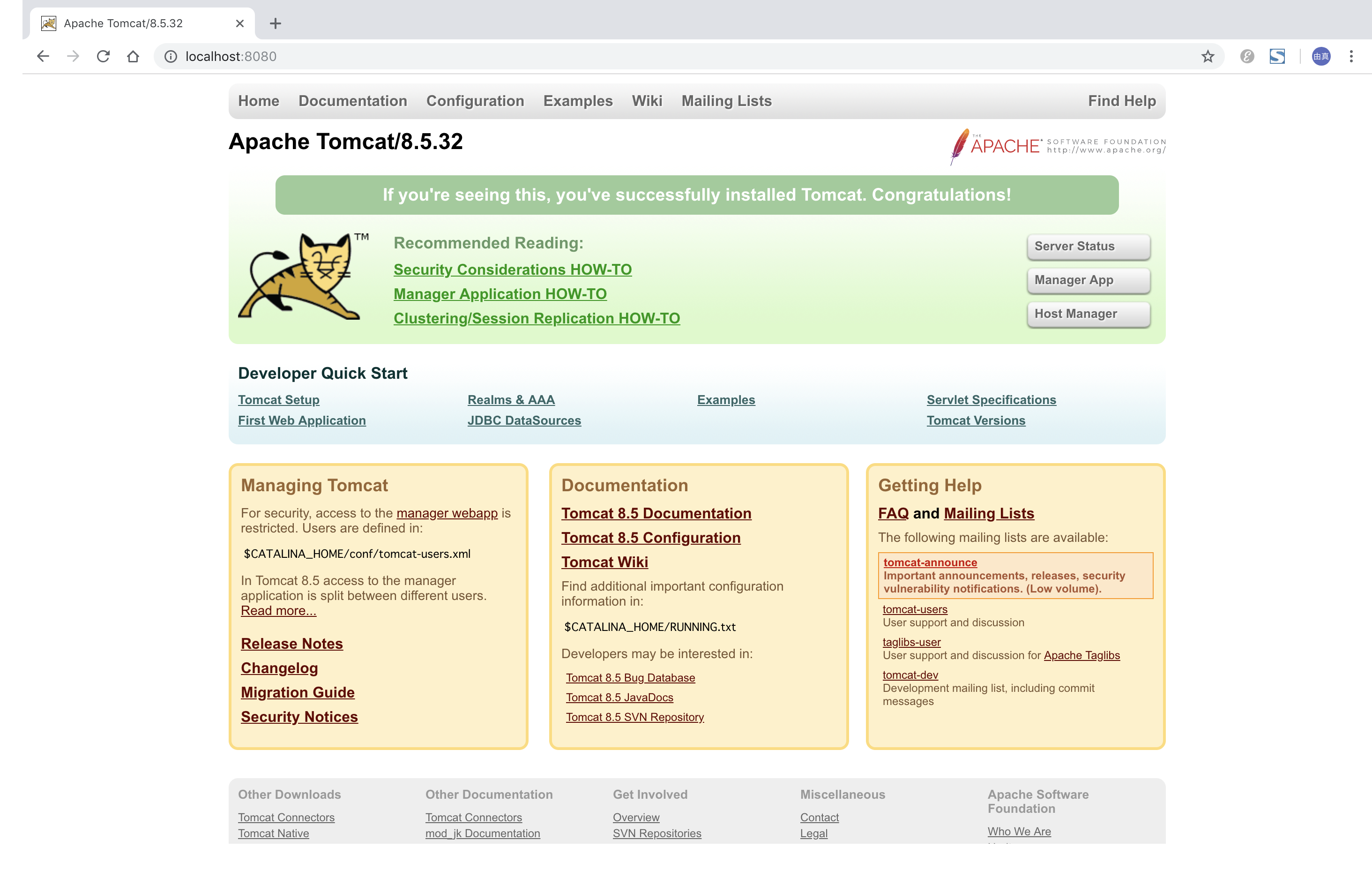Open the tomcat-dev mailing list

click(x=910, y=675)
